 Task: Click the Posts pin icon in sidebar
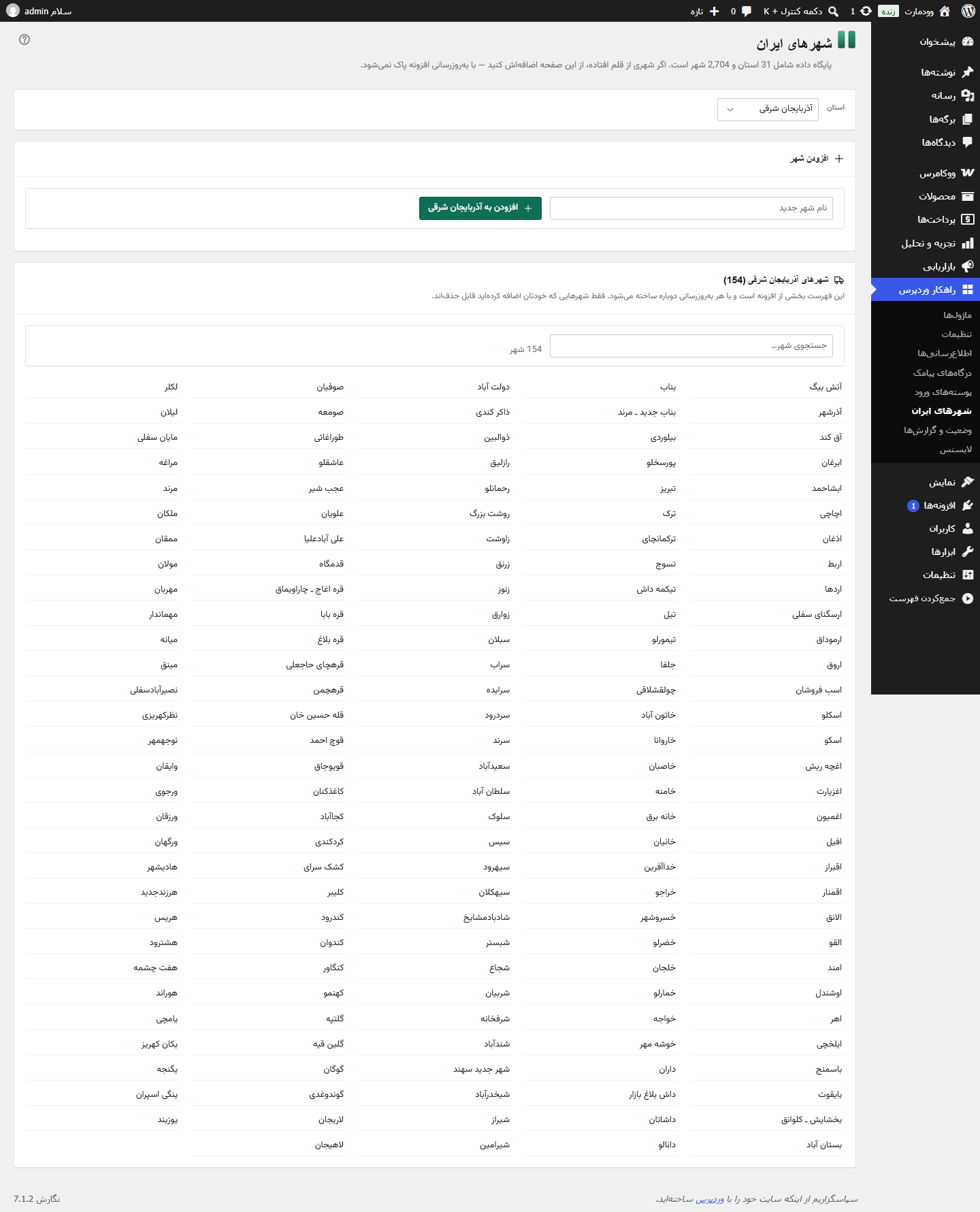point(968,72)
